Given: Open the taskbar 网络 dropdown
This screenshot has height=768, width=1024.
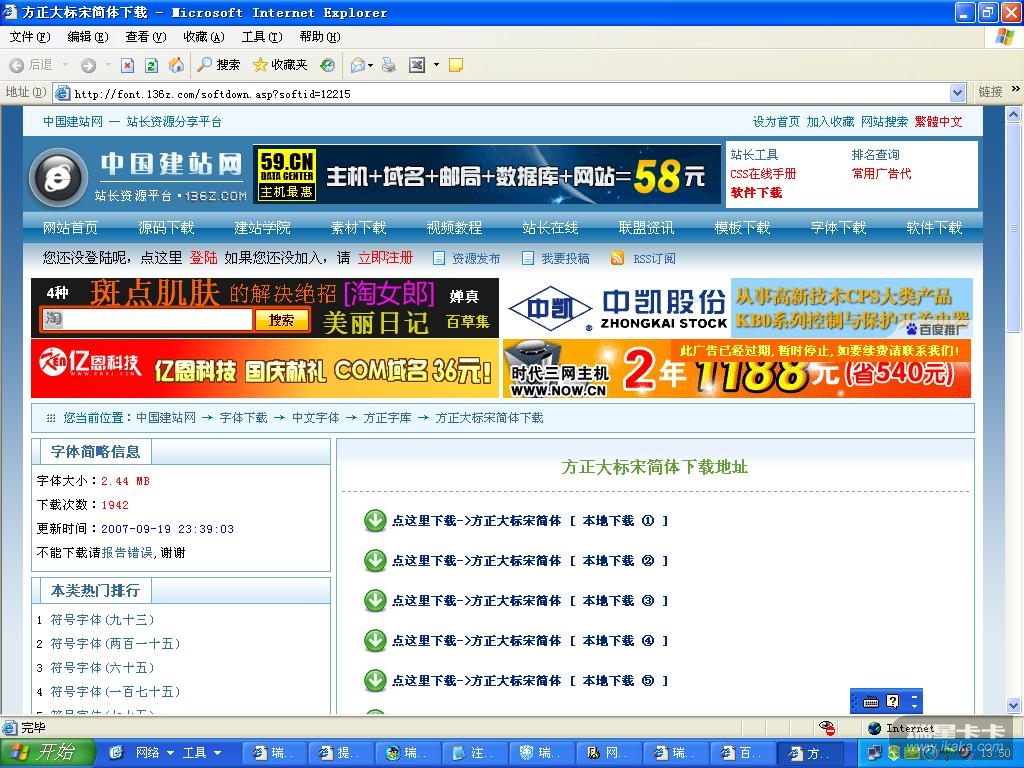Looking at the screenshot, I should [x=155, y=752].
